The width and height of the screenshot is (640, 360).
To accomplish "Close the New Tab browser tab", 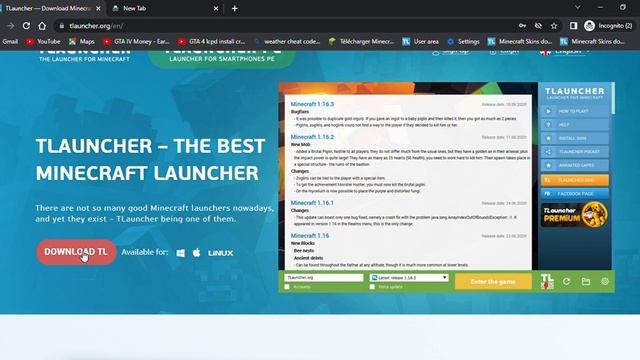I will coord(216,8).
